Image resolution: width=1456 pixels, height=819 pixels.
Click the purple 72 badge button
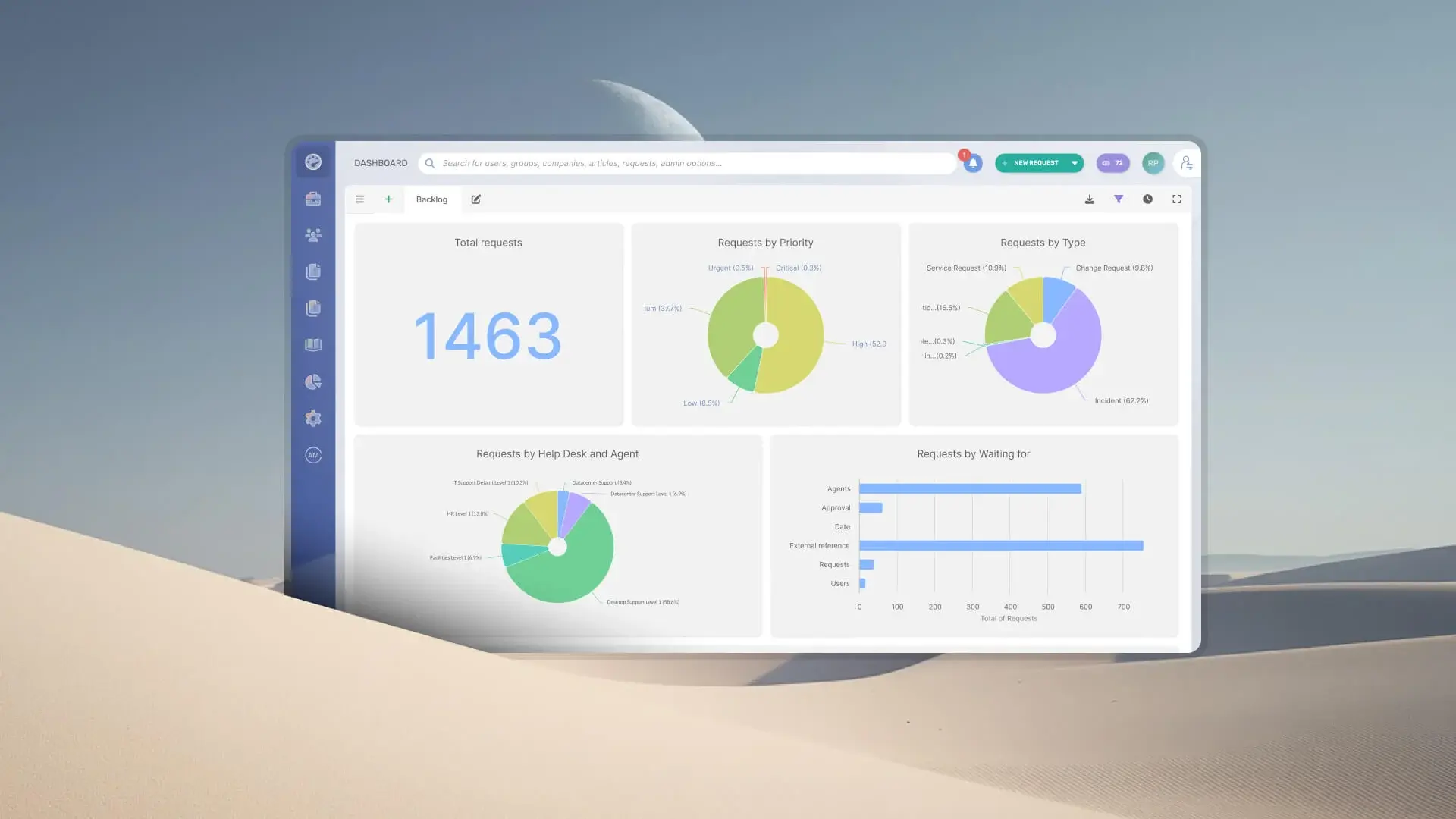[x=1112, y=163]
